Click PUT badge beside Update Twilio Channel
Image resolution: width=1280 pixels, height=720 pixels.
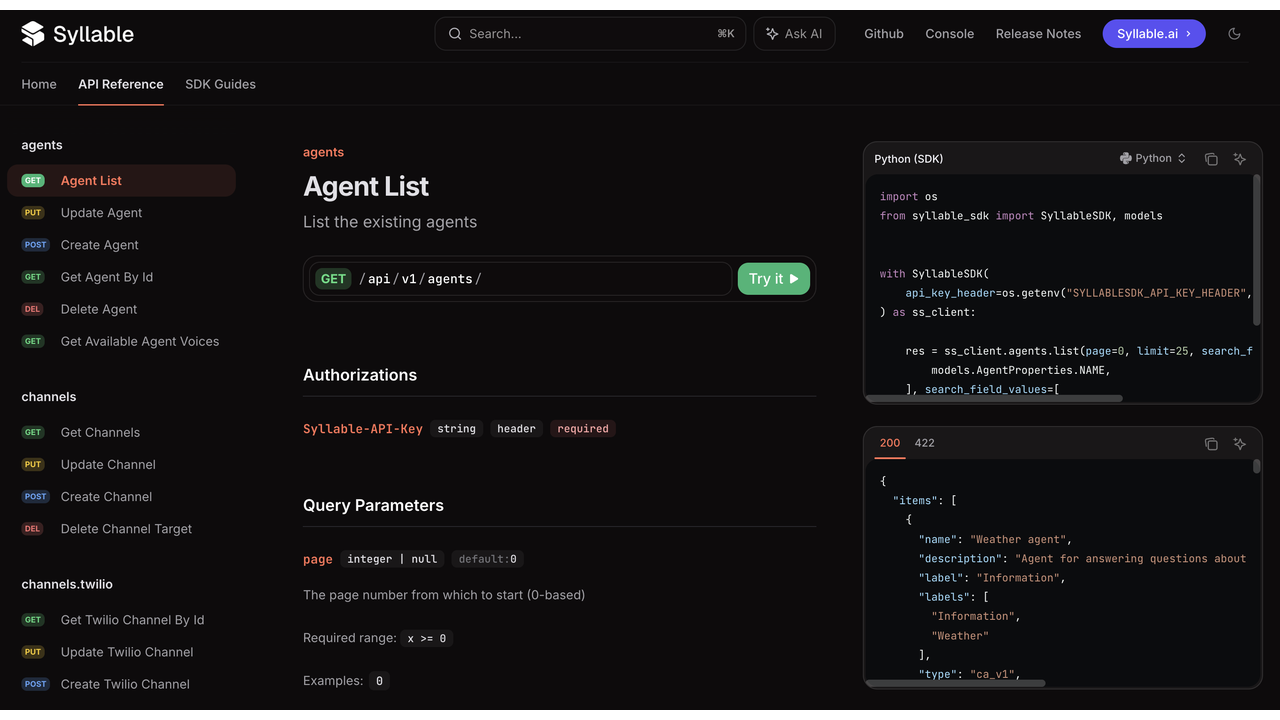click(x=33, y=652)
